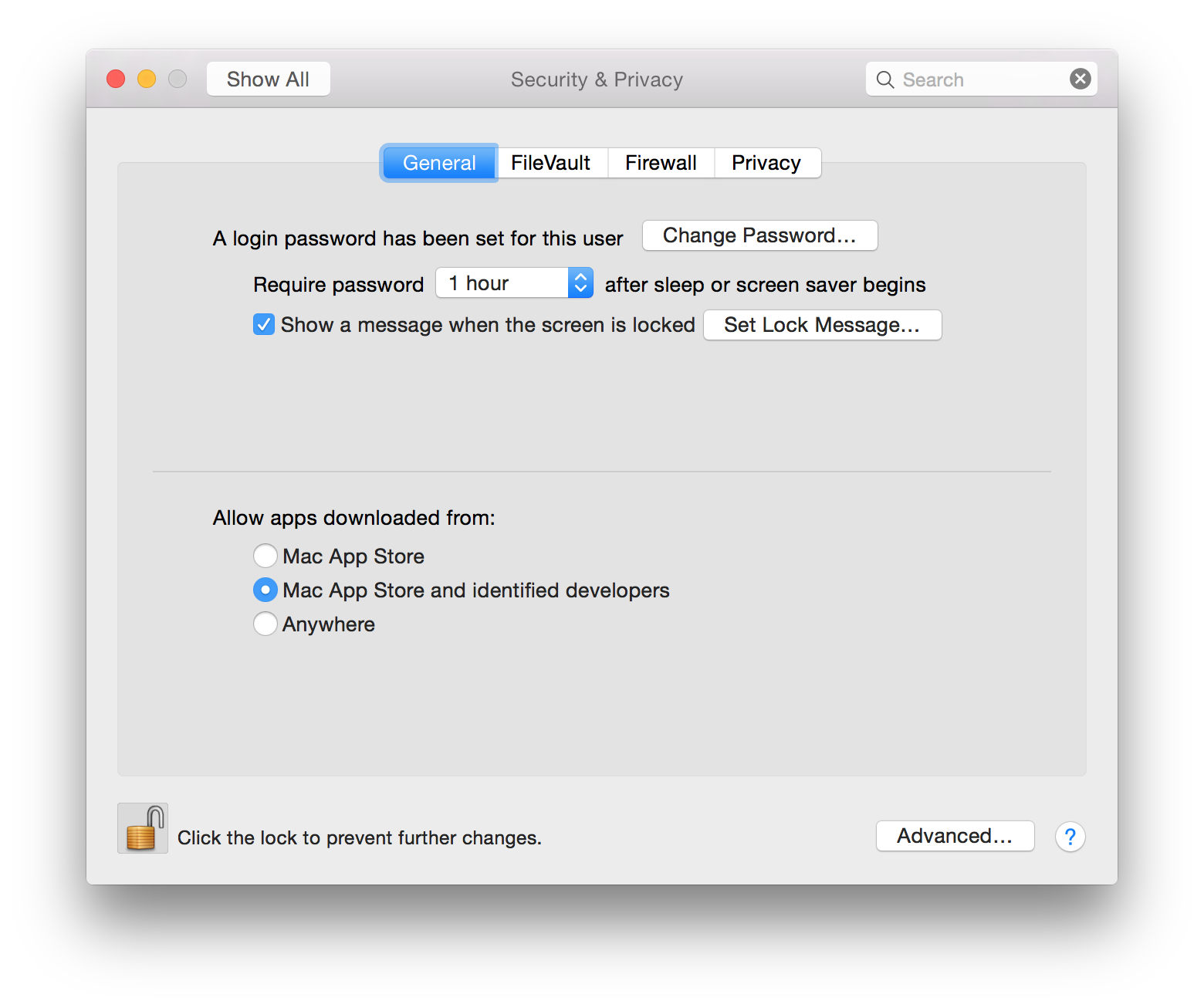Viewport: 1204px width, 1008px height.
Task: Go to the Privacy tab
Action: point(767,163)
